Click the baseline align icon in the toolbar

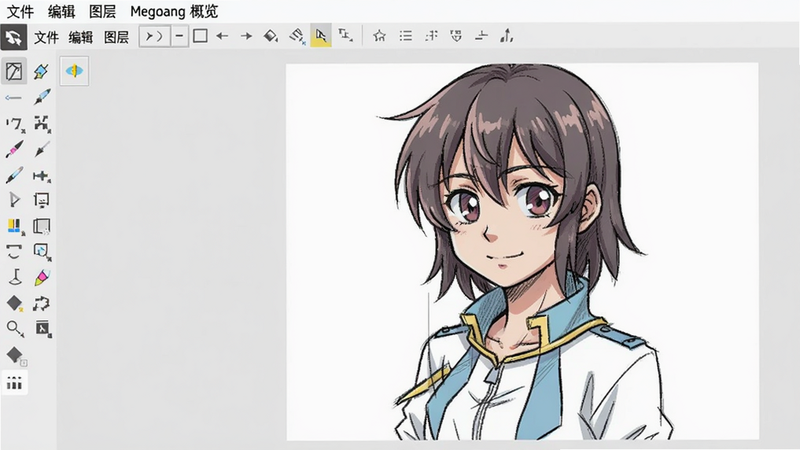point(481,36)
